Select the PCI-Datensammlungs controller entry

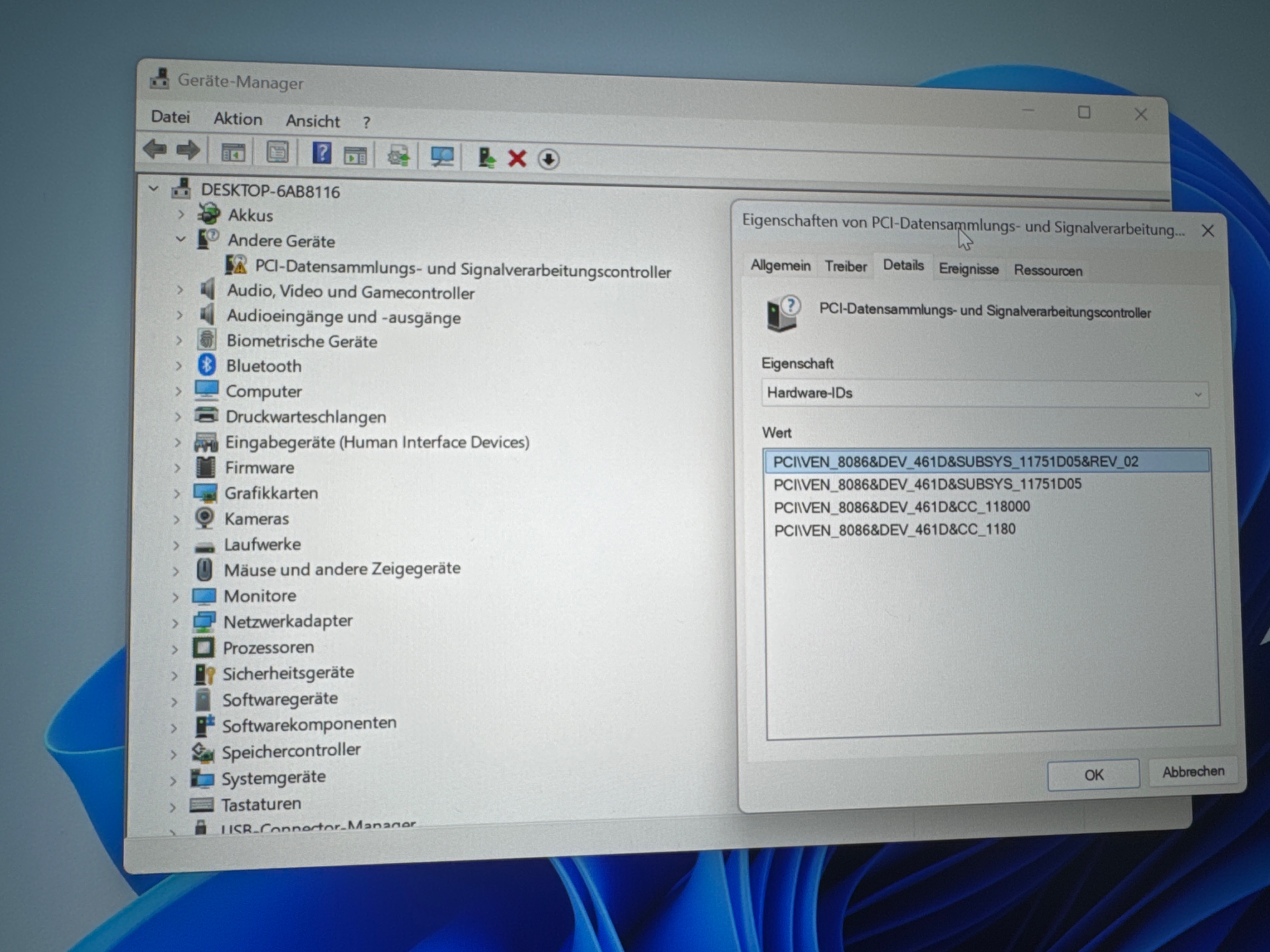coord(462,269)
